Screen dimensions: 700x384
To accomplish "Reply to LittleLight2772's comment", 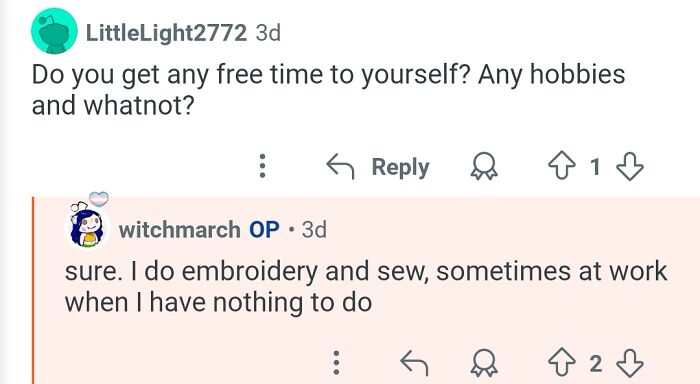I will (378, 167).
